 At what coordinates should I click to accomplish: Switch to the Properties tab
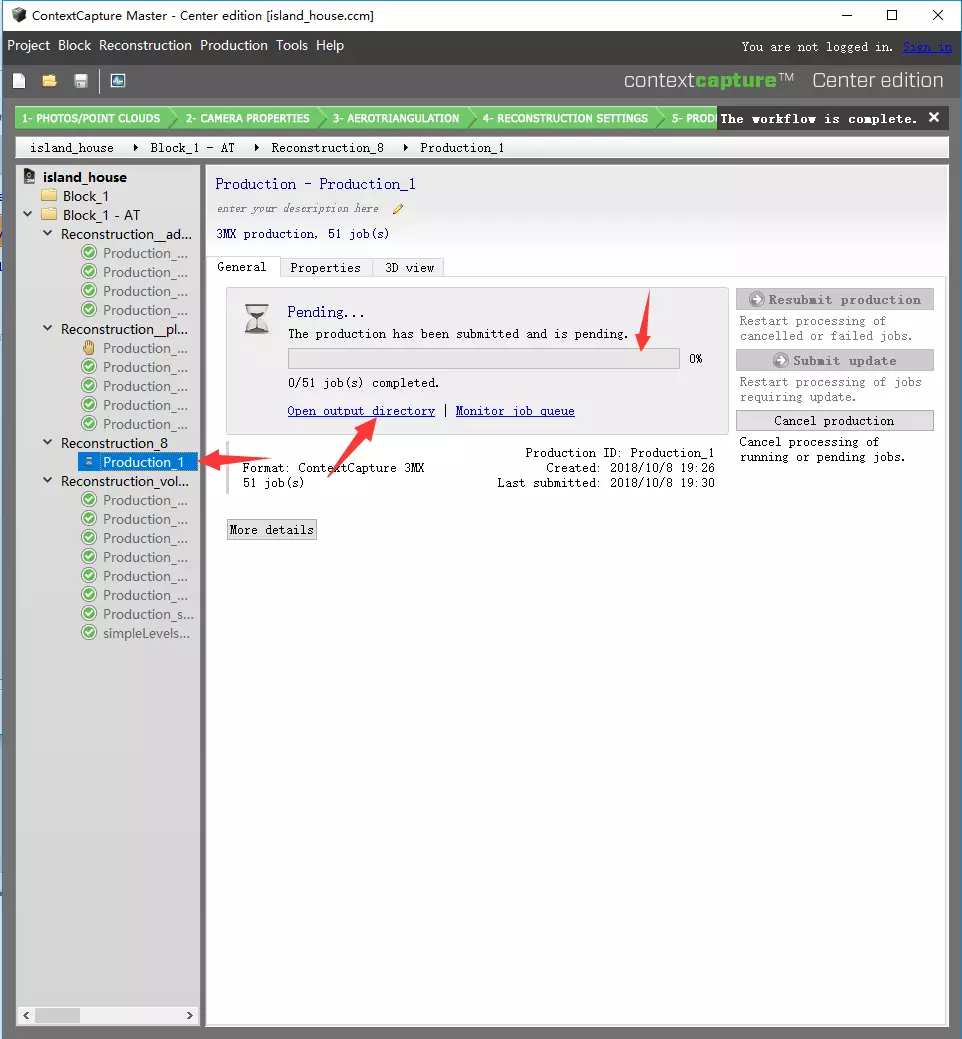coord(325,268)
